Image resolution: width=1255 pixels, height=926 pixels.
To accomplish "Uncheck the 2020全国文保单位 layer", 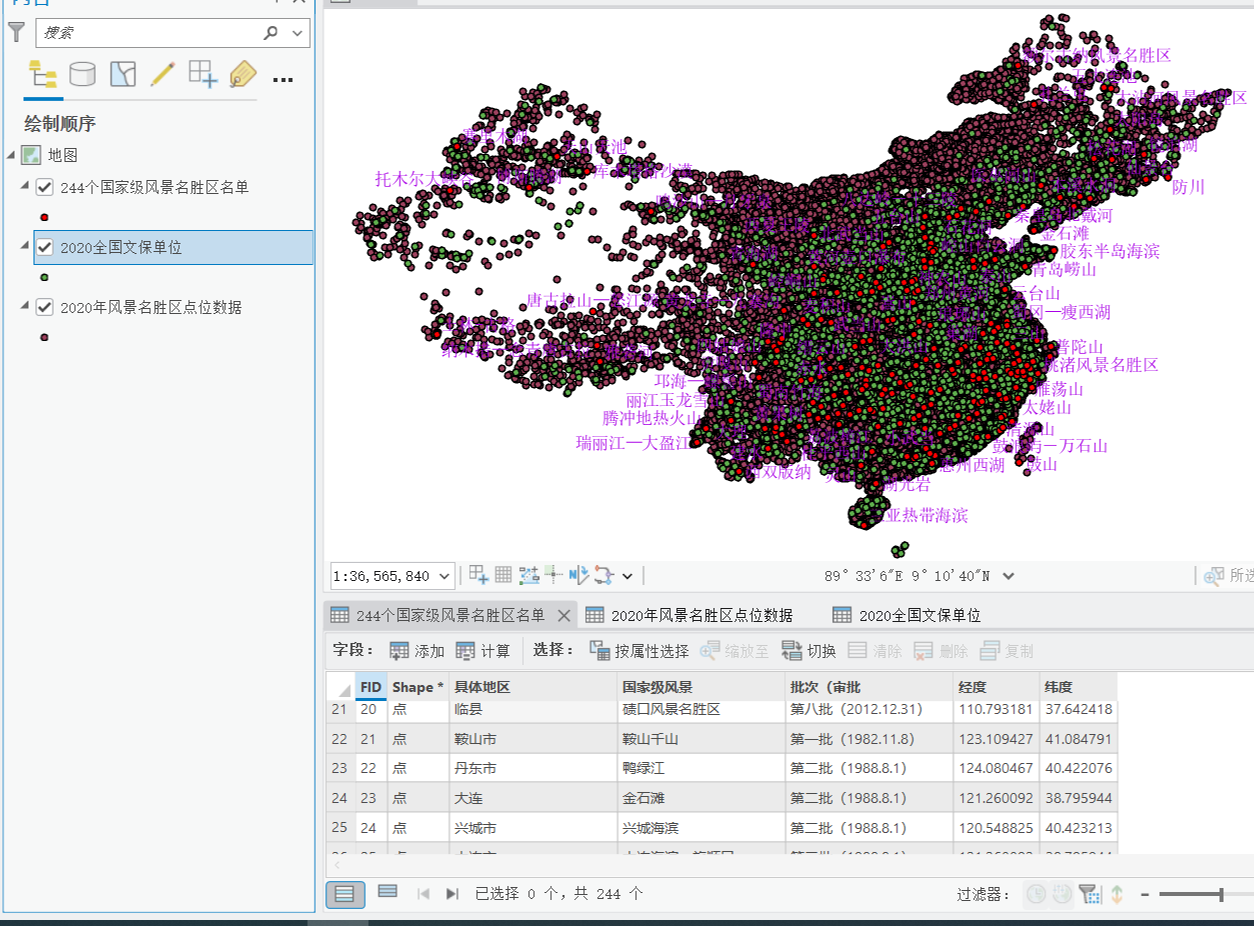I will [44, 247].
